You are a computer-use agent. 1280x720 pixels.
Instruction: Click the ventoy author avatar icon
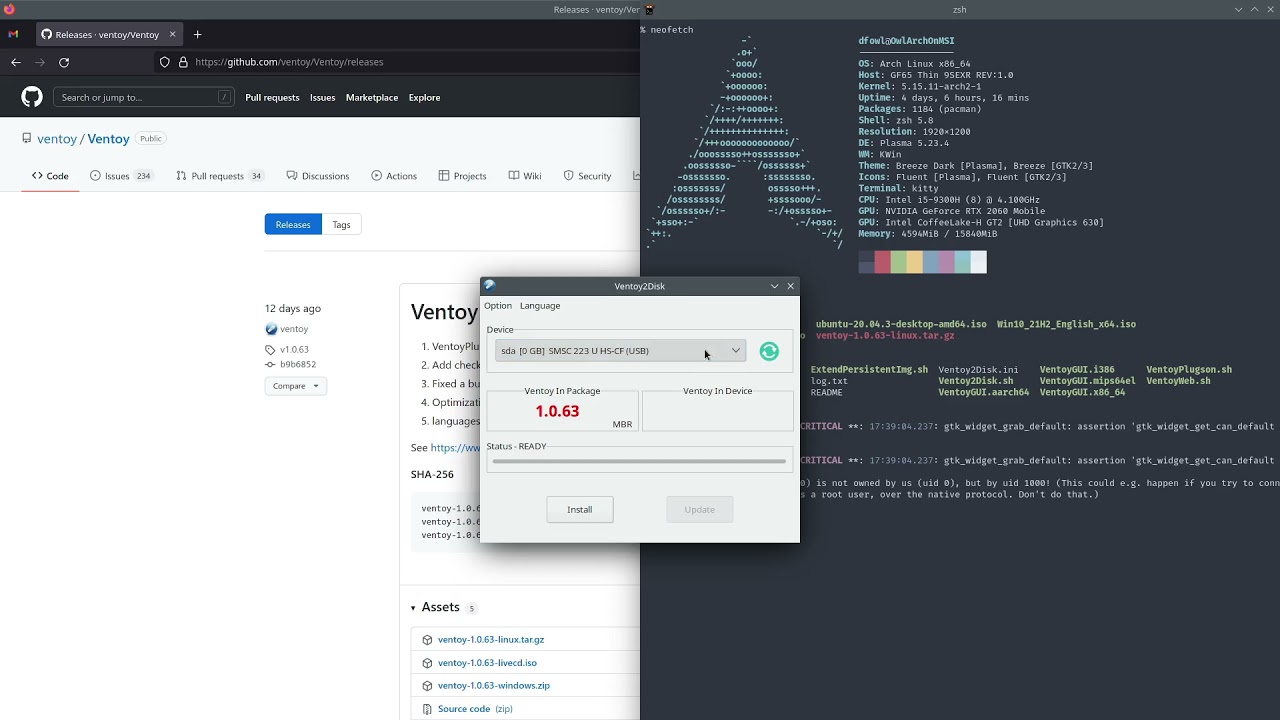click(271, 329)
